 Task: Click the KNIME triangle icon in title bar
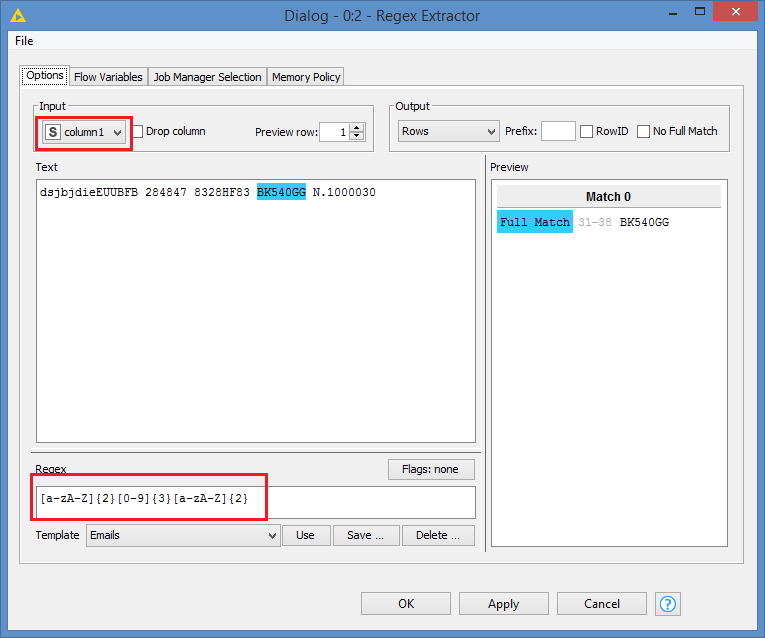[x=17, y=16]
